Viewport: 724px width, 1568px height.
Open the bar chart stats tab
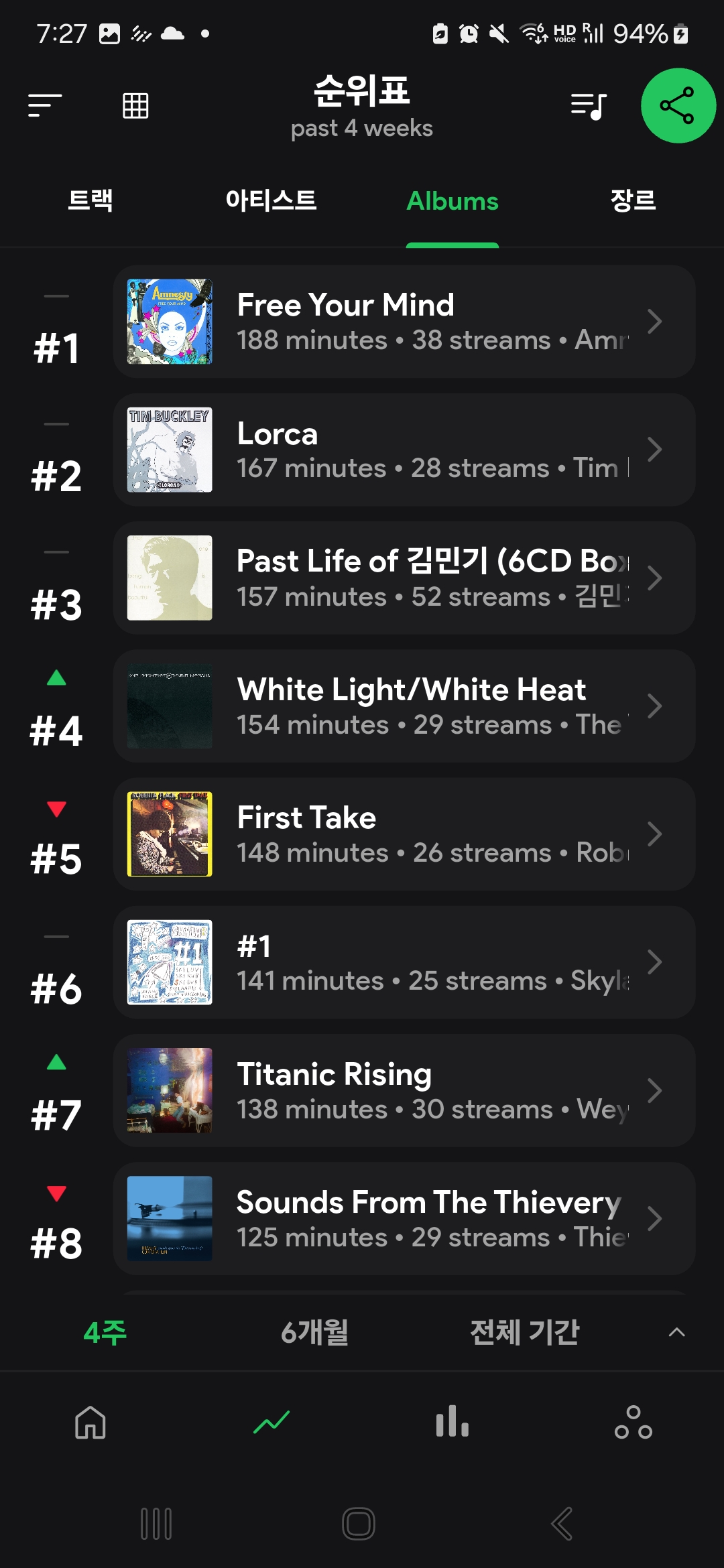click(x=452, y=1422)
